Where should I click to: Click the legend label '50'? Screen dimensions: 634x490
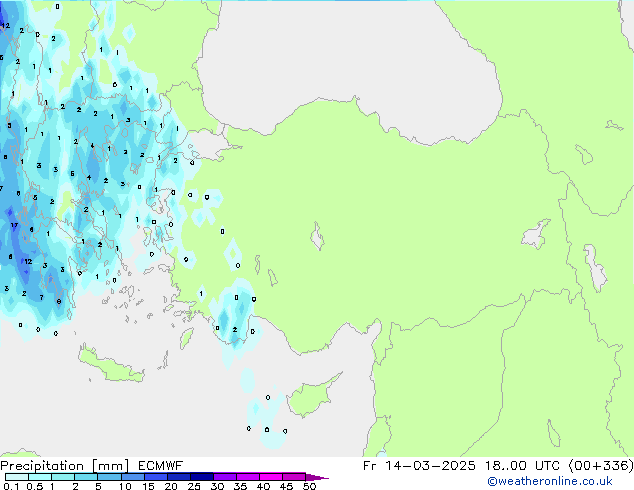click(309, 486)
